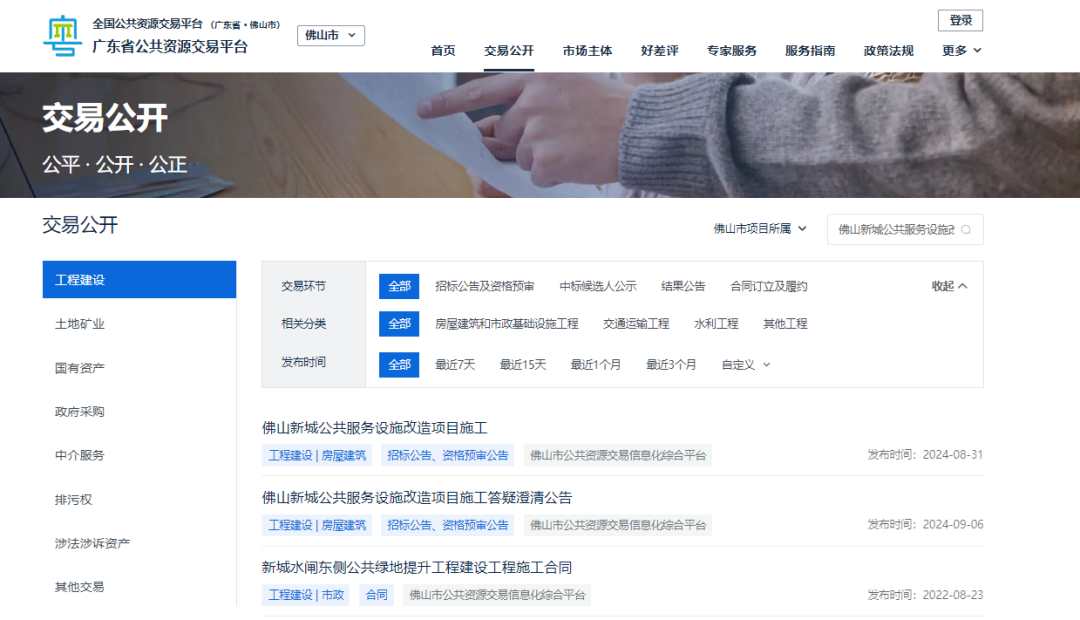Select 政府采购 in the left sidebar
The height and width of the screenshot is (620, 1080).
click(x=80, y=411)
